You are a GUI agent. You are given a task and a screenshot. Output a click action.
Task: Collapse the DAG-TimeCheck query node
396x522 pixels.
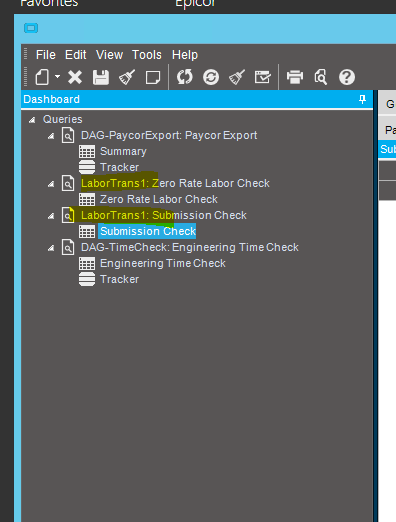(51, 248)
